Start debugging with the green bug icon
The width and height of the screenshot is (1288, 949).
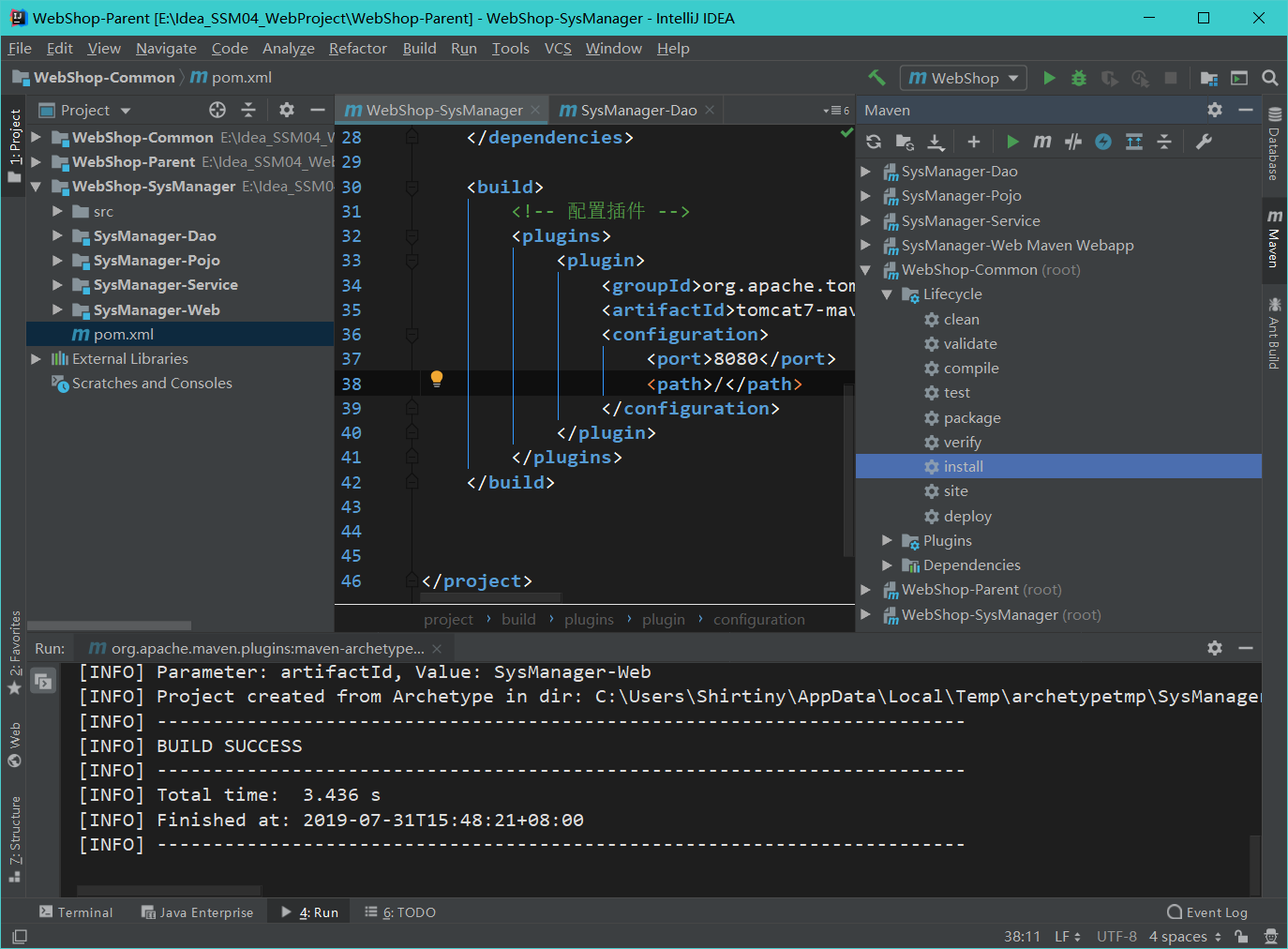click(1079, 78)
